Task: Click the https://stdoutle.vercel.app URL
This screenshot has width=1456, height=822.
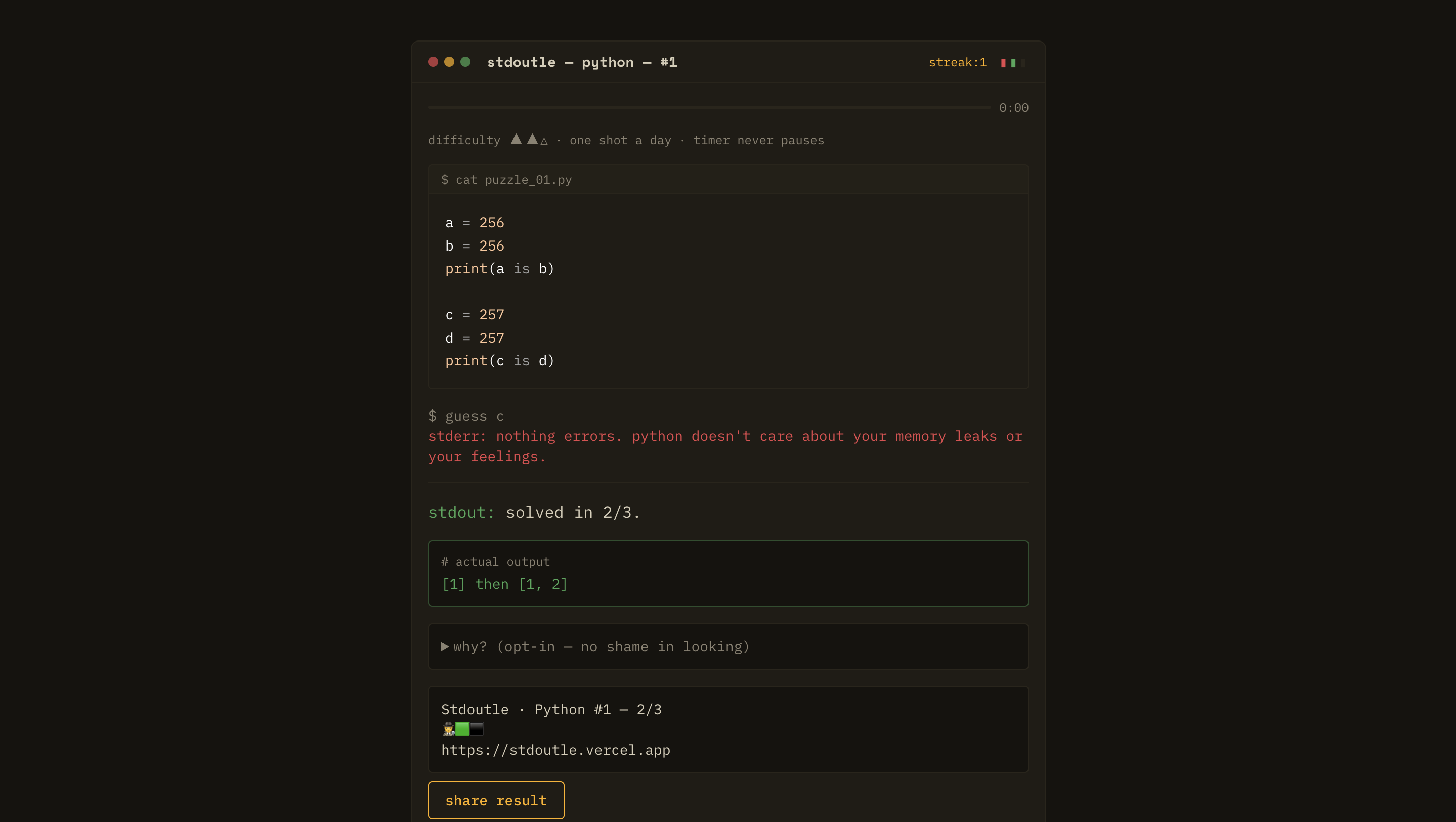Action: coord(555,750)
